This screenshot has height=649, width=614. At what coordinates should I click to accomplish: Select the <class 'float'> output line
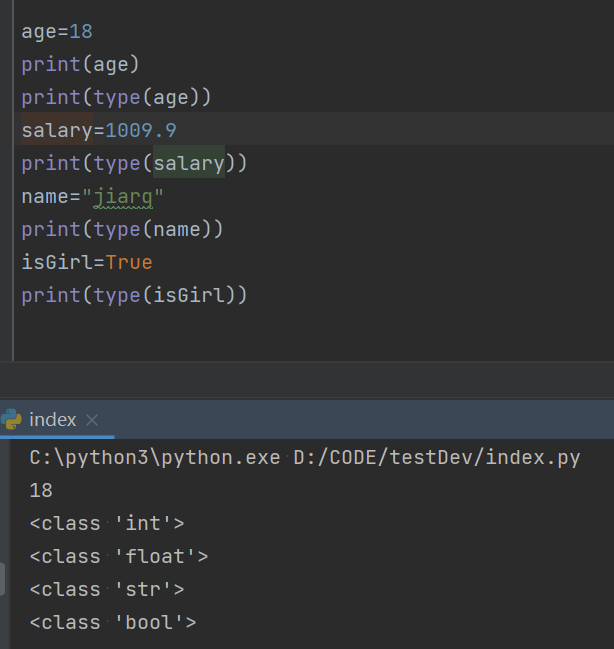click(x=118, y=556)
